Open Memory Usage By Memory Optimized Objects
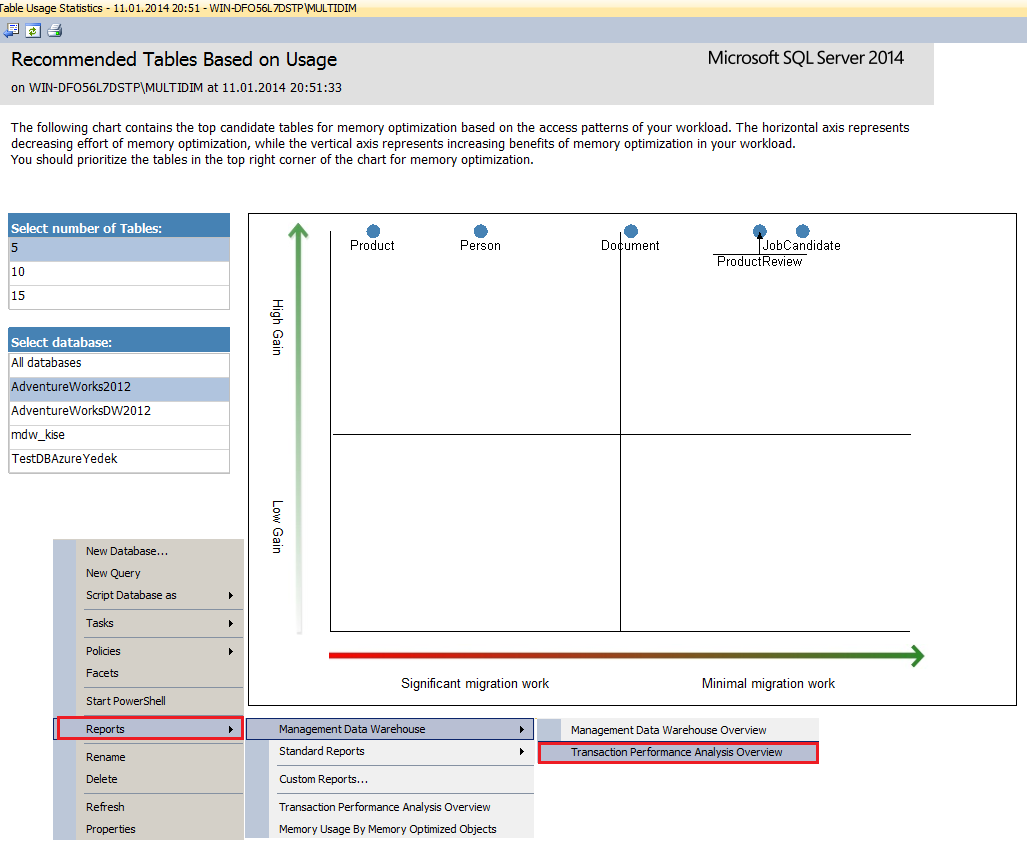 387,829
